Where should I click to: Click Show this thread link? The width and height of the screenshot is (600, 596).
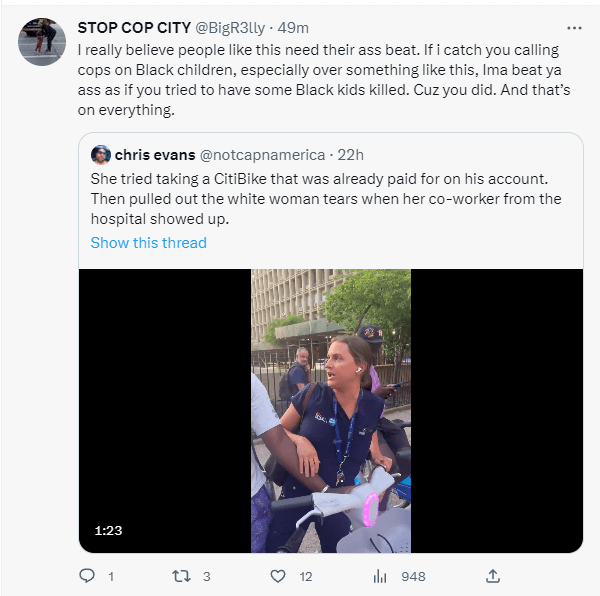(x=148, y=243)
